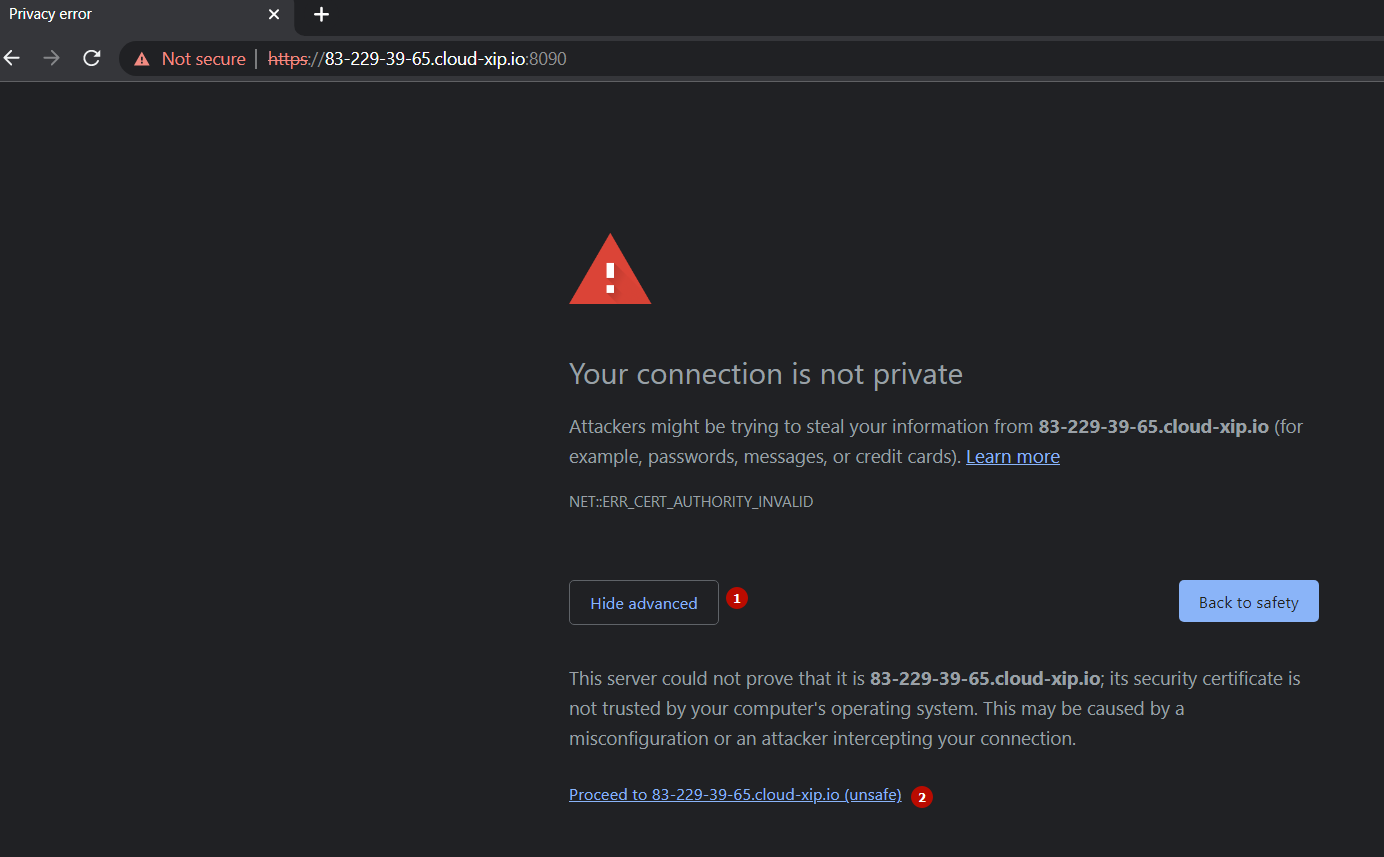This screenshot has width=1384, height=857.
Task: Click the back navigation arrow
Action: (11, 58)
